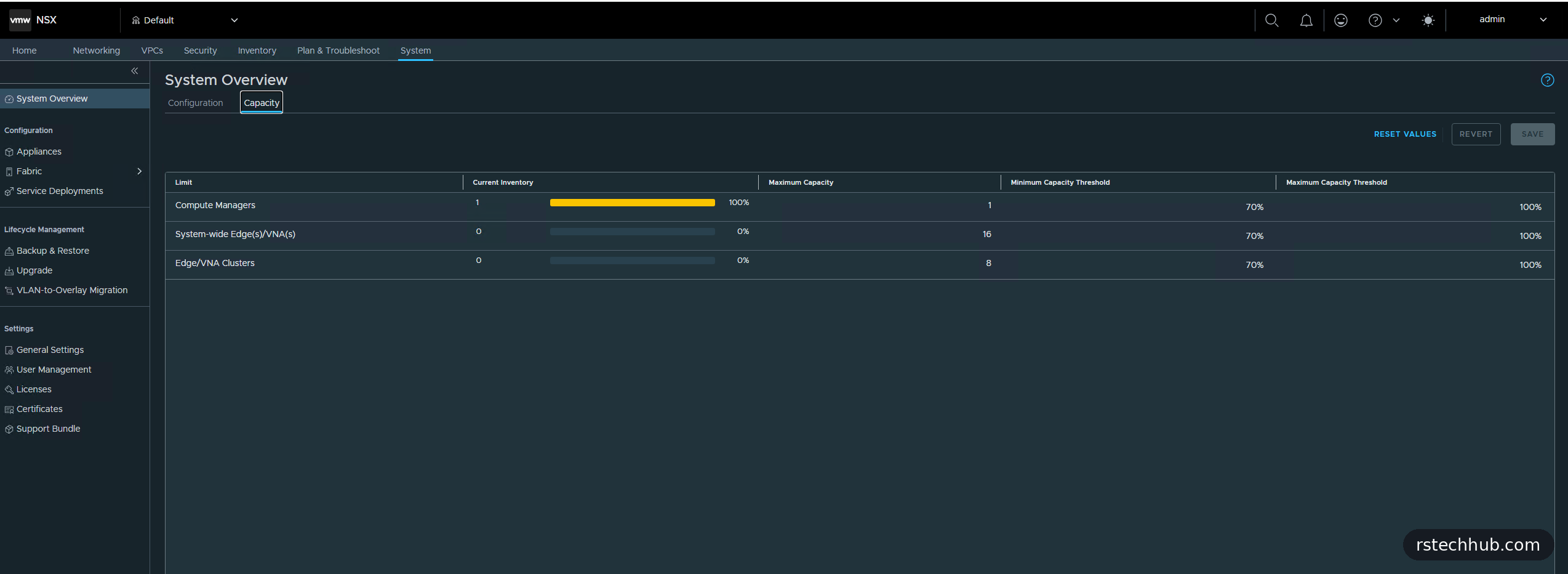This screenshot has height=574, width=1568.
Task: Edit Compute Managers minimum threshold 70%
Action: pos(1254,207)
